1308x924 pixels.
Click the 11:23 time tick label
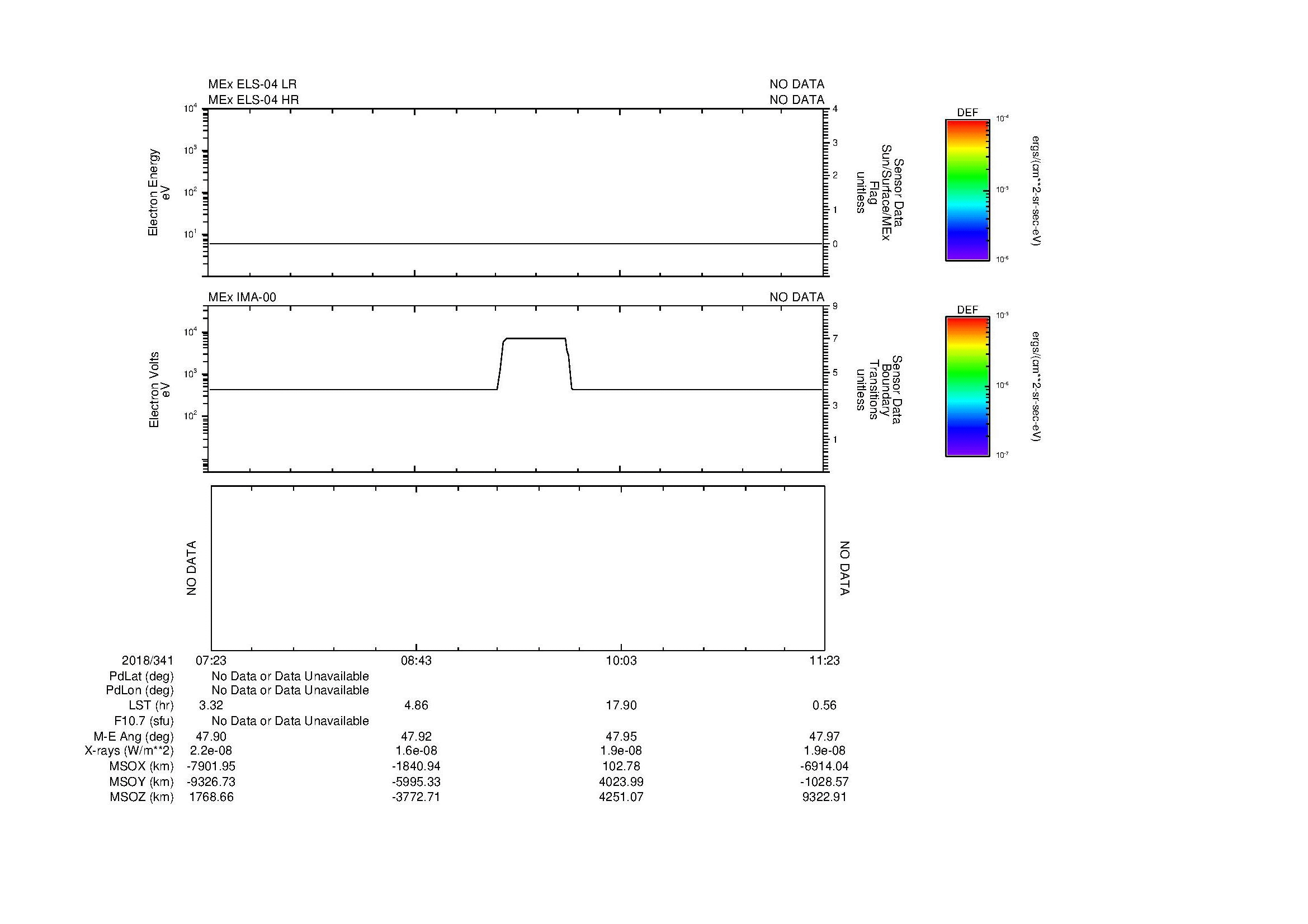(824, 660)
